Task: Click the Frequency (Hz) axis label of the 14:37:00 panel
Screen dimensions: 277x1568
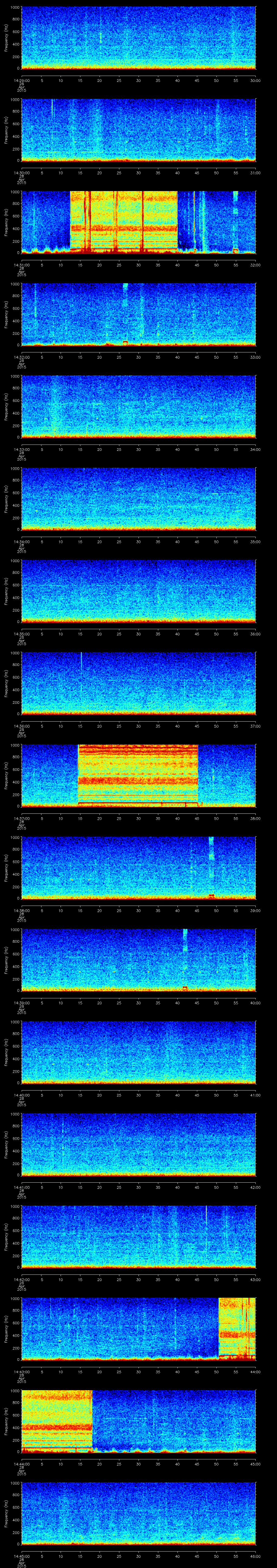Action: point(6,776)
